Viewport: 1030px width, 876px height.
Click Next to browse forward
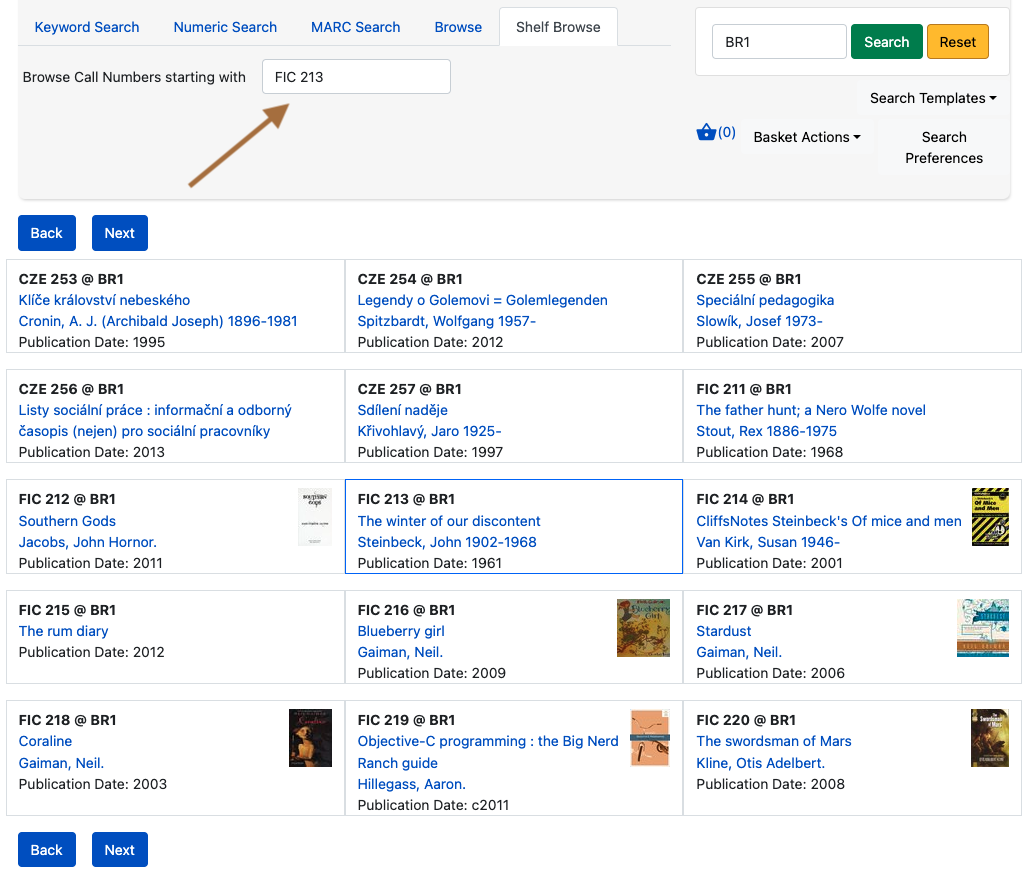point(119,232)
